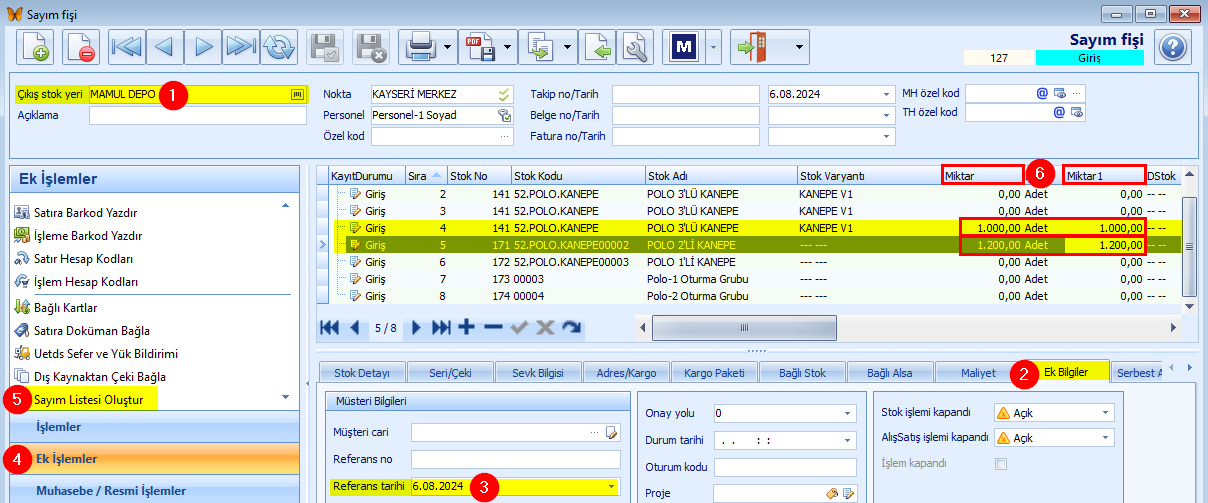
Task: Remove a row with the grid minus icon
Action: [x=493, y=327]
